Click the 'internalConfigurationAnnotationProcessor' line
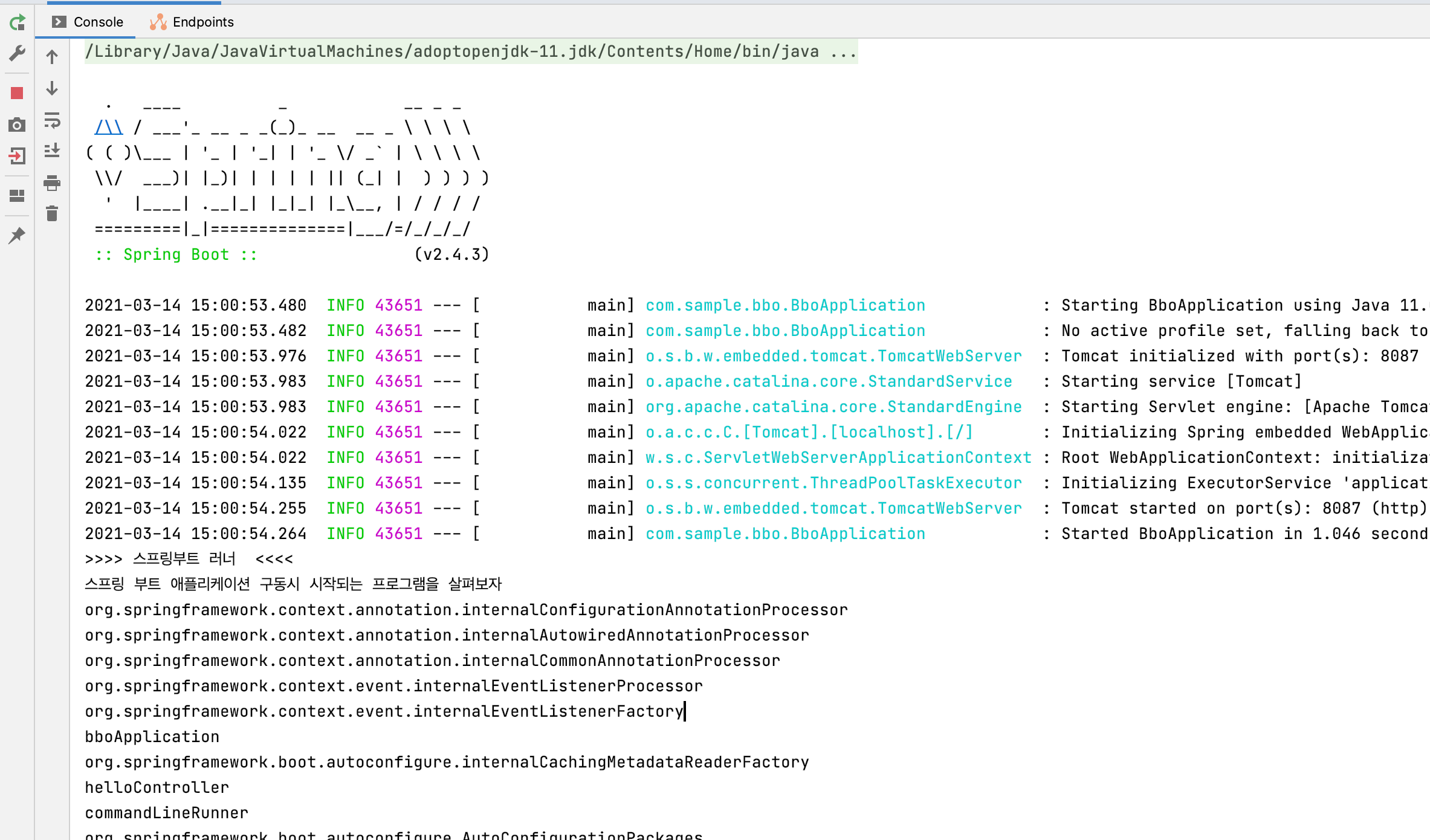Viewport: 1430px width, 840px height. [x=467, y=610]
